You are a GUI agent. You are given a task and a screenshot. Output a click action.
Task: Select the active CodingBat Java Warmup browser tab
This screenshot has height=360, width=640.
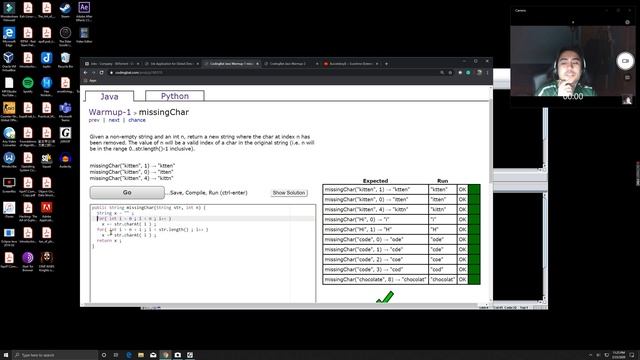tap(231, 64)
